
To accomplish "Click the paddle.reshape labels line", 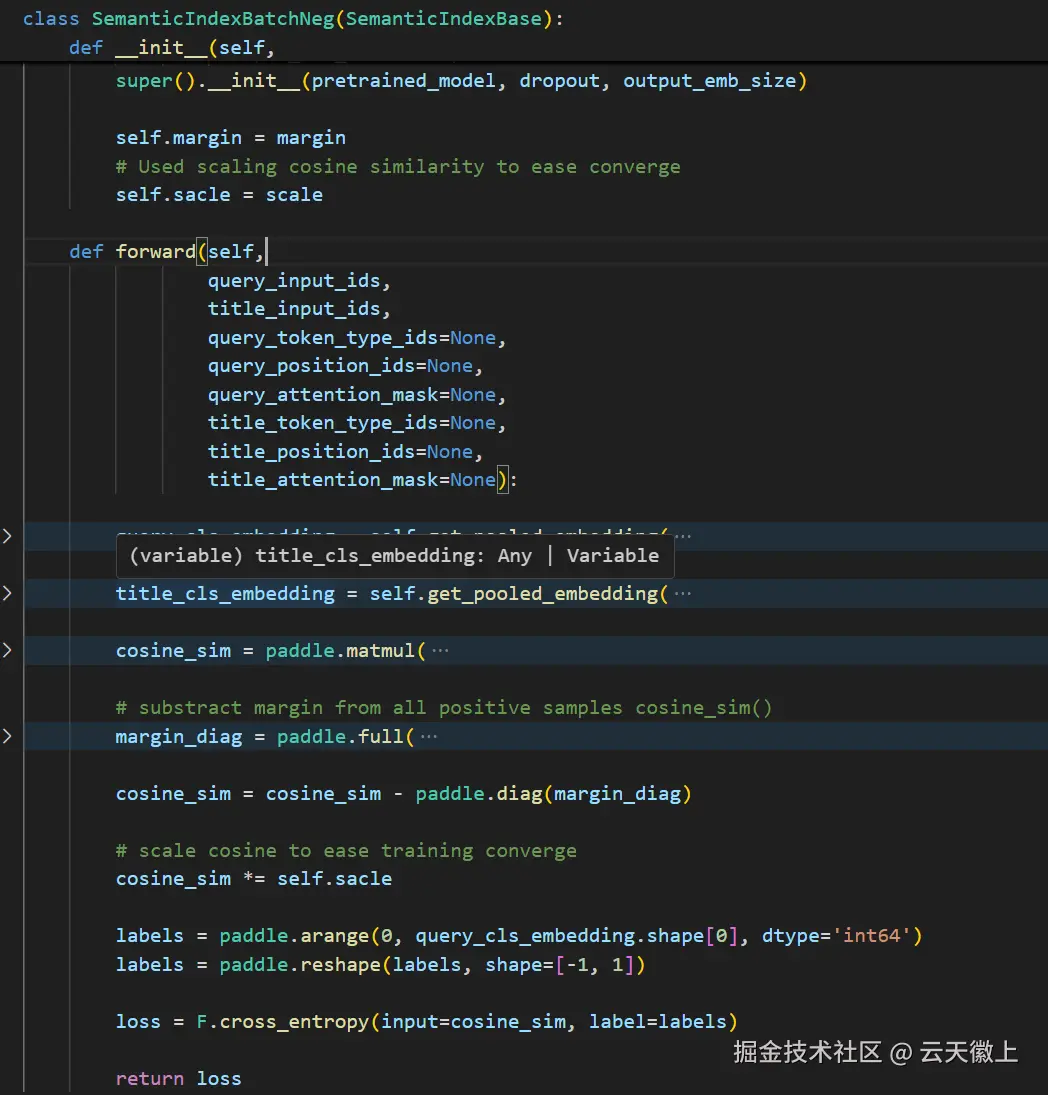I will (x=381, y=965).
